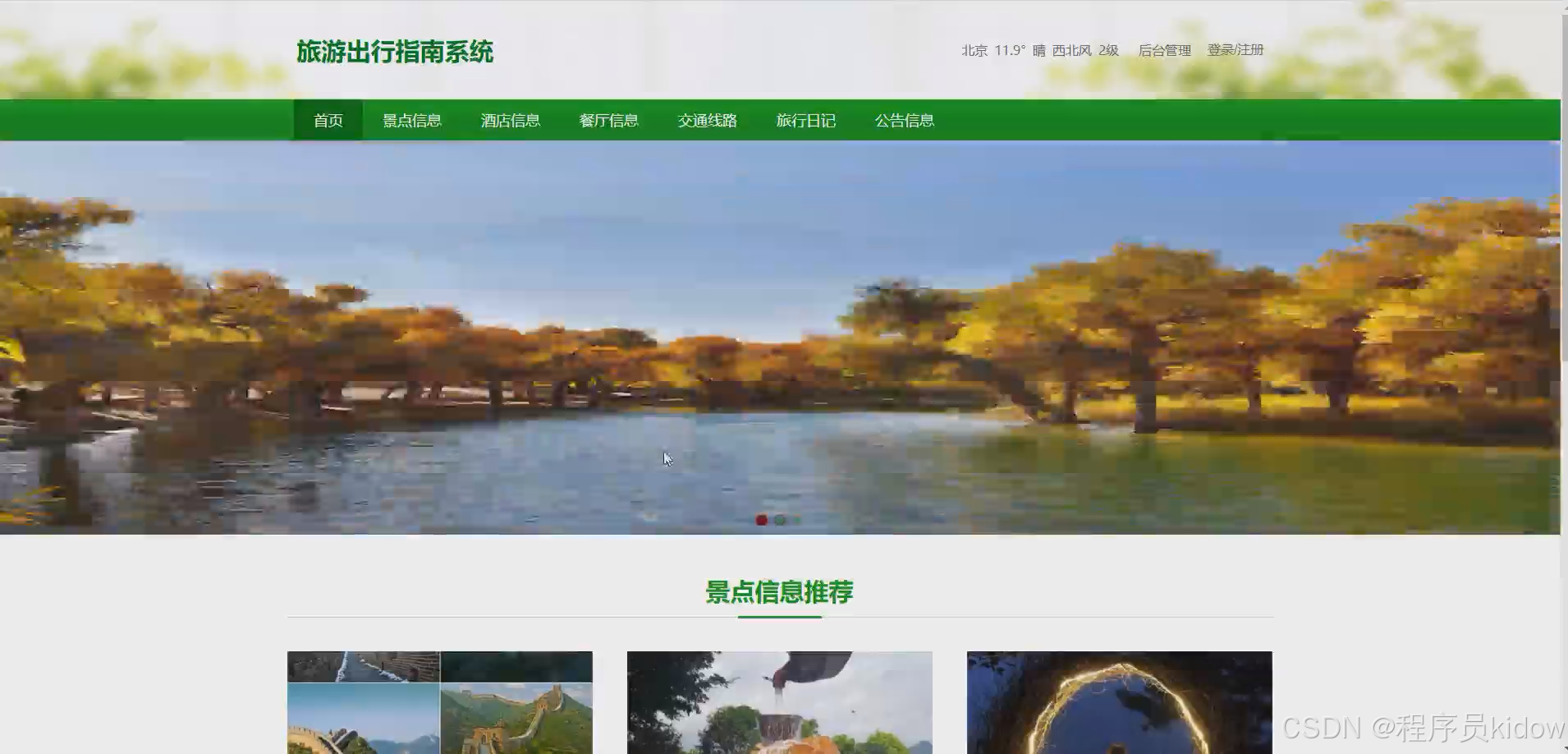Jump to the third carousel indicator dot

tap(795, 519)
